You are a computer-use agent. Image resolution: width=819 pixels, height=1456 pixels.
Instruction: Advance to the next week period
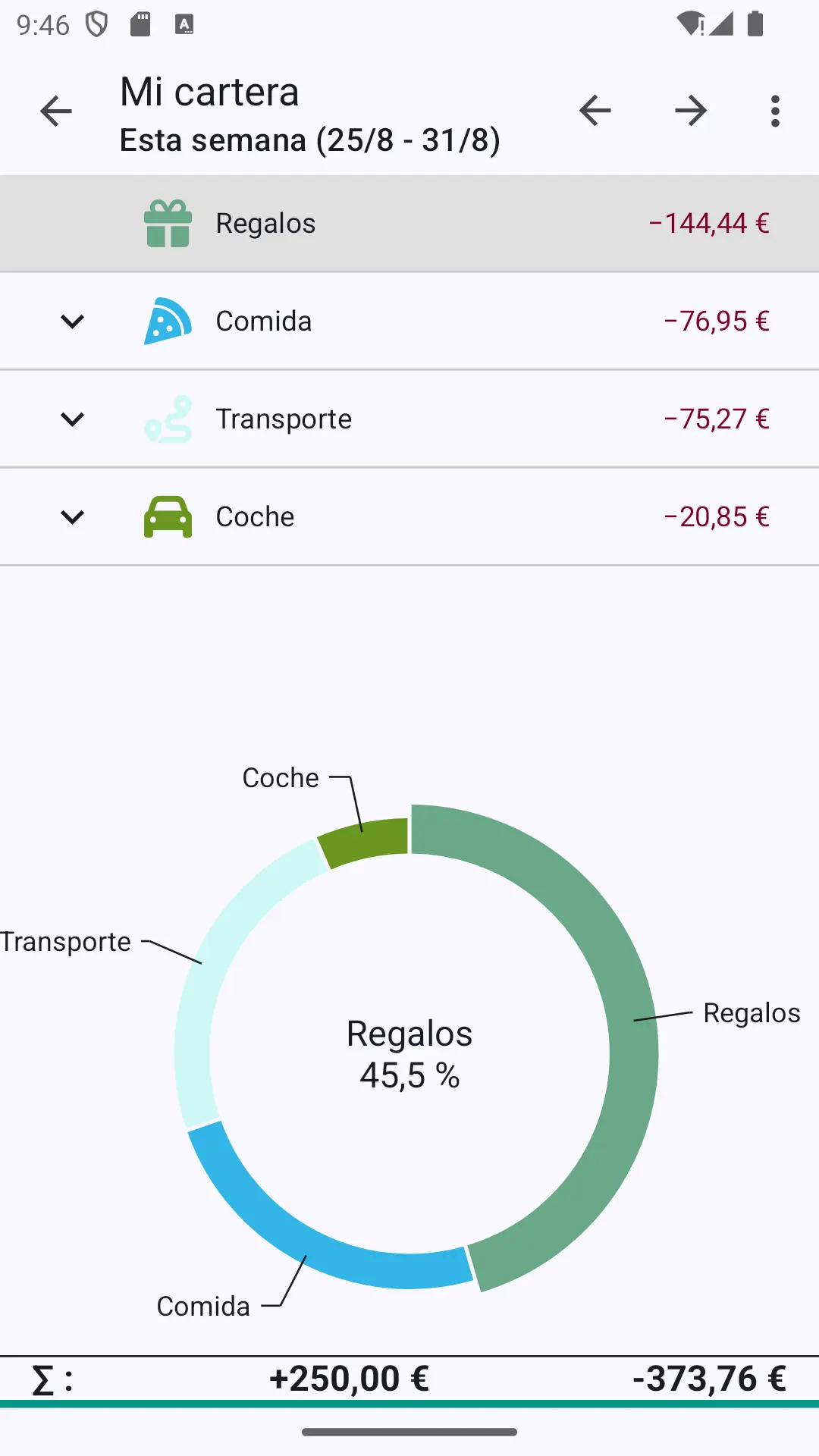691,111
